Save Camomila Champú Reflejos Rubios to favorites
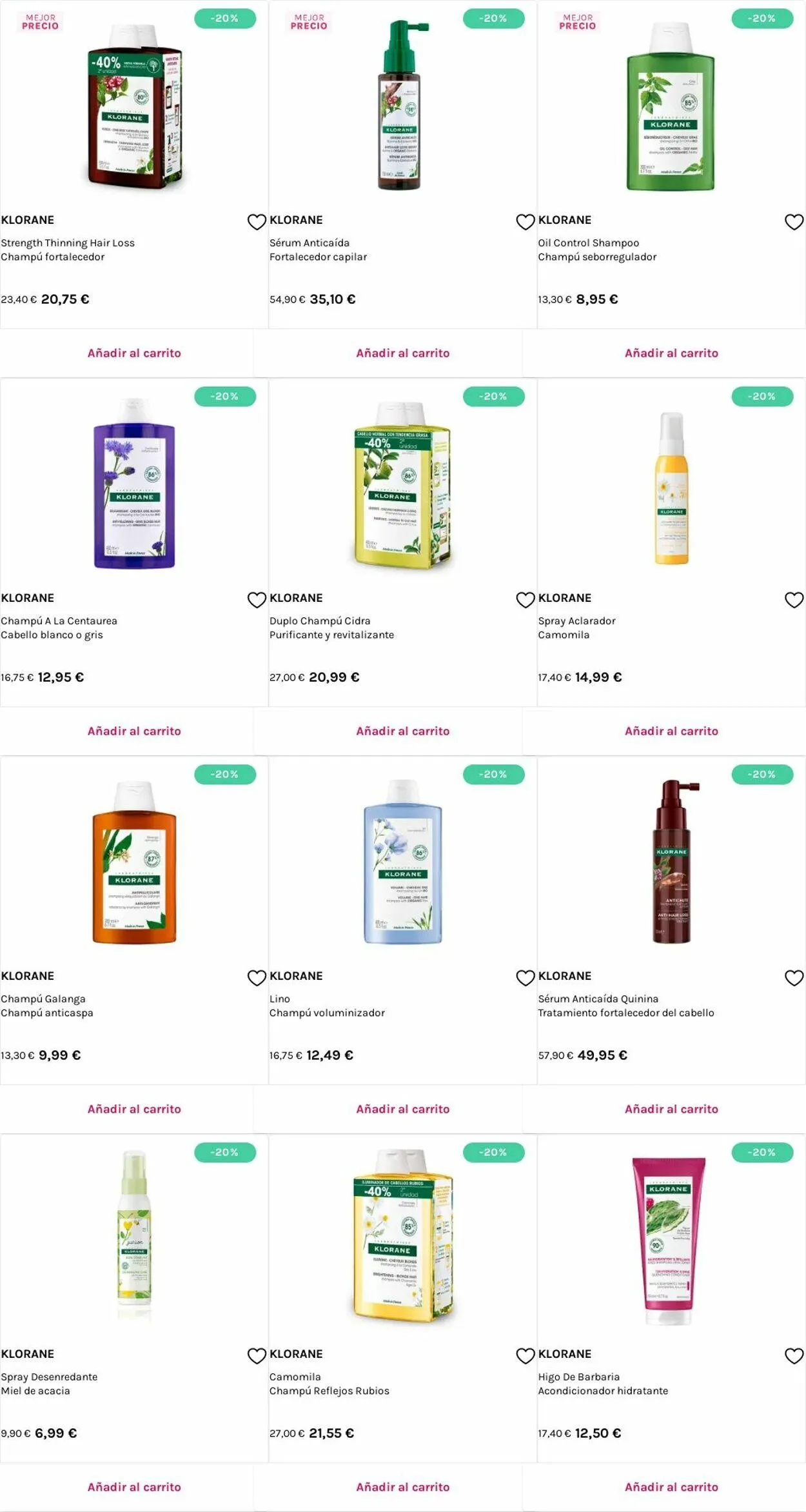Viewport: 806px width, 1512px height. coord(526,1356)
